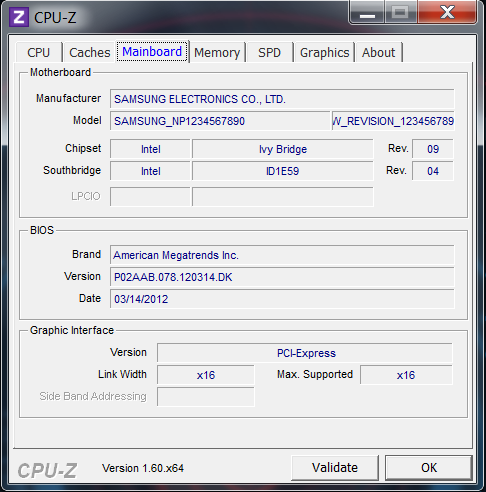Open the Graphics tab

point(324,52)
